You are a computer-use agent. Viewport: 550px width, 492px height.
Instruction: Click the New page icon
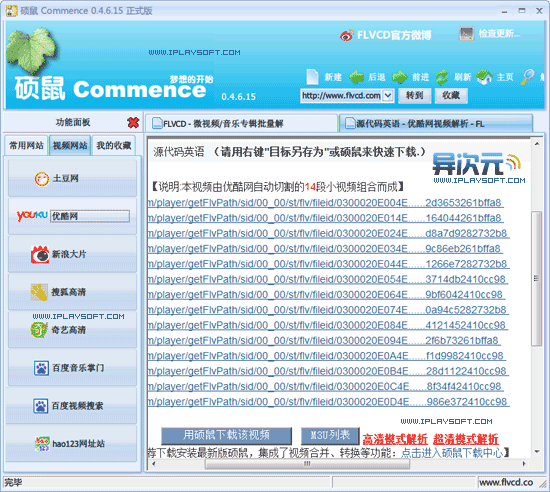[x=312, y=77]
